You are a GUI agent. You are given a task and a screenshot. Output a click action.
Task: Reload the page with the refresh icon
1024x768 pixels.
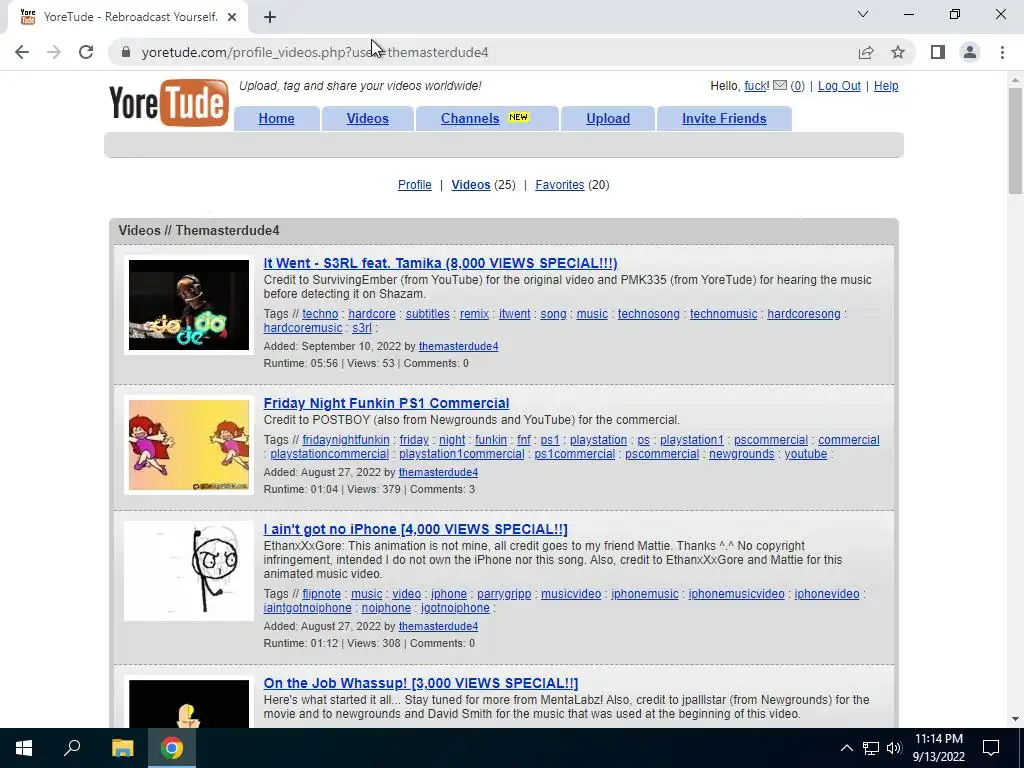(x=86, y=52)
